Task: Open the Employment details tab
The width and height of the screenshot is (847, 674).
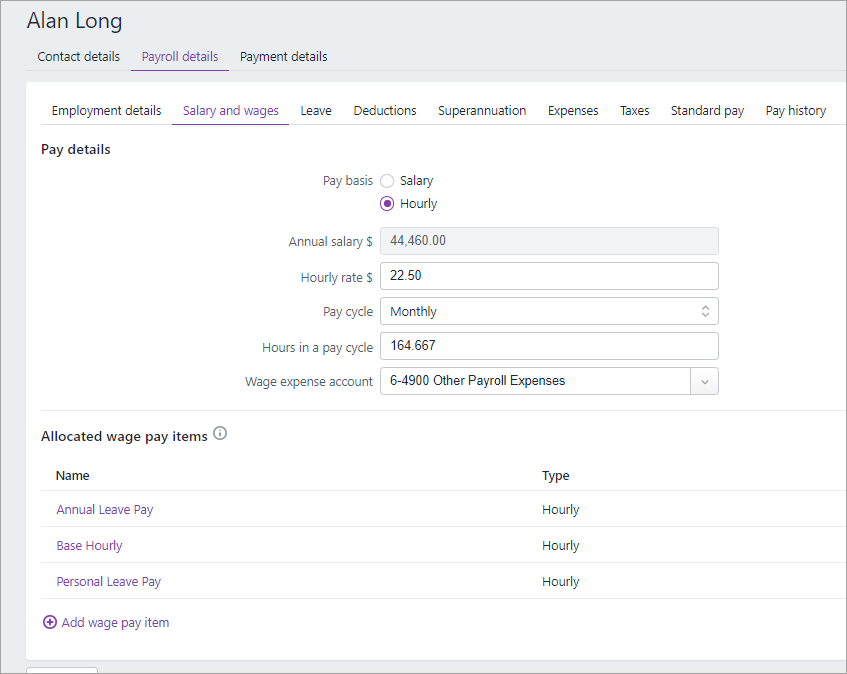Action: pyautogui.click(x=106, y=110)
